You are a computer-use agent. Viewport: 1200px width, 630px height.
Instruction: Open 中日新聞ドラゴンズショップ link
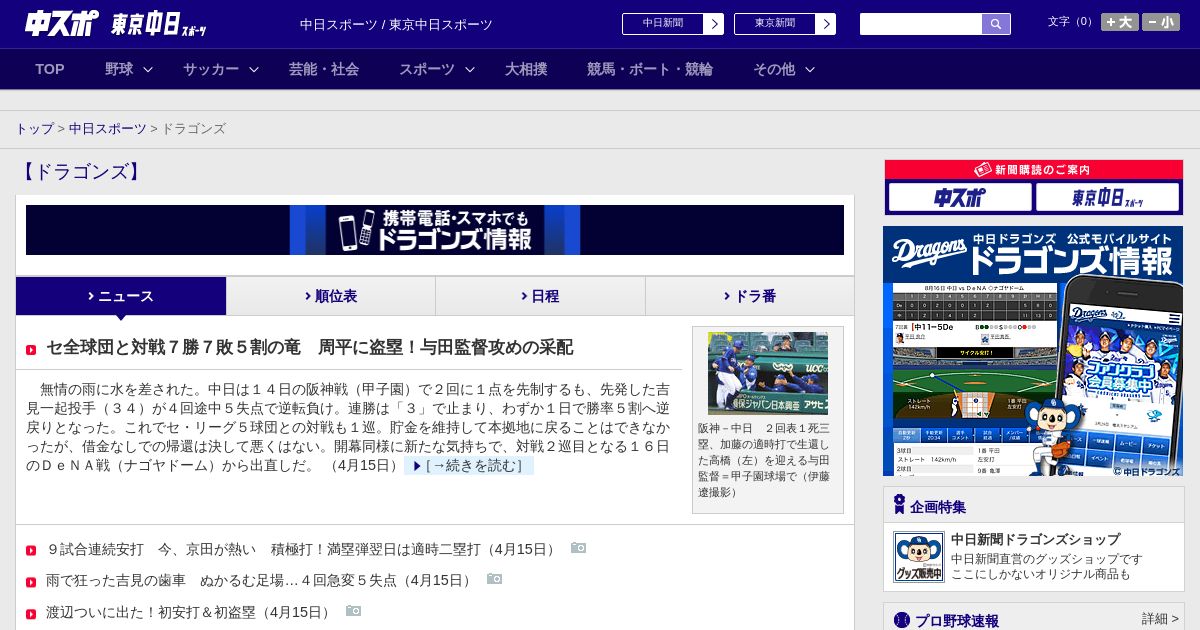pos(1035,539)
